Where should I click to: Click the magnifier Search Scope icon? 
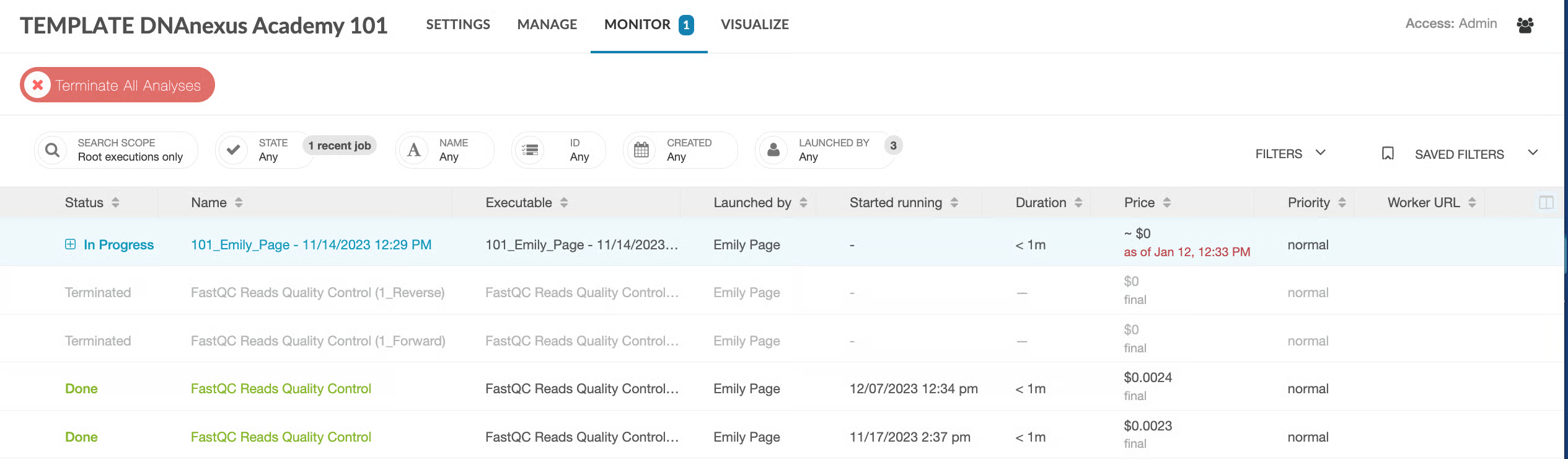click(x=53, y=150)
